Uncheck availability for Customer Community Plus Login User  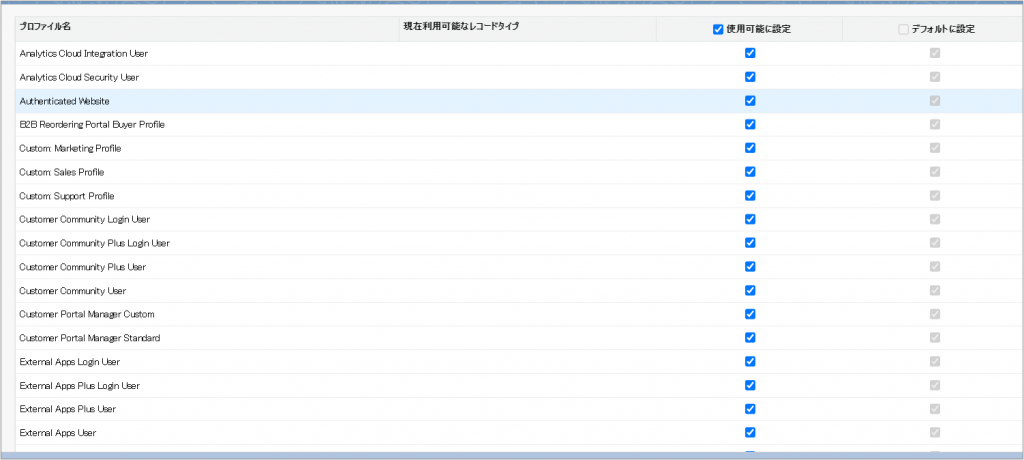point(750,243)
